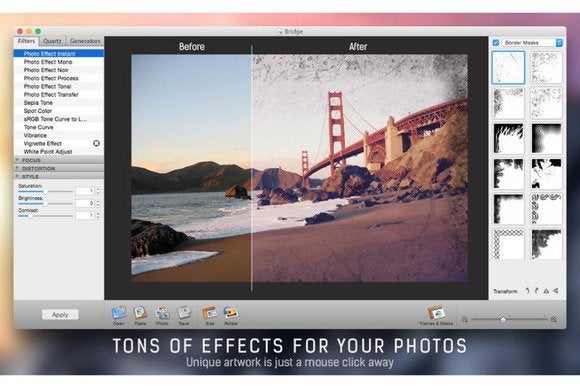Select the Sepia Tone filter
This screenshot has height=388, width=580.
click(59, 102)
